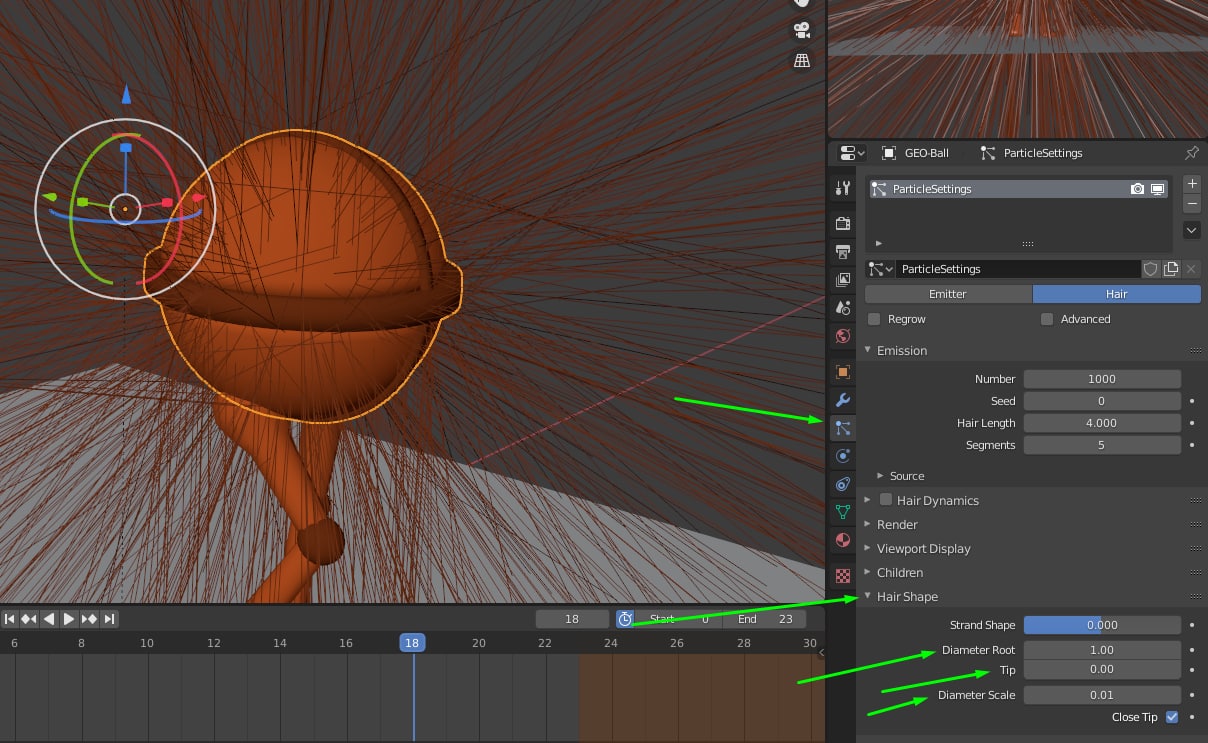Click the Diameter Root value field
The image size is (1208, 743).
point(1102,650)
